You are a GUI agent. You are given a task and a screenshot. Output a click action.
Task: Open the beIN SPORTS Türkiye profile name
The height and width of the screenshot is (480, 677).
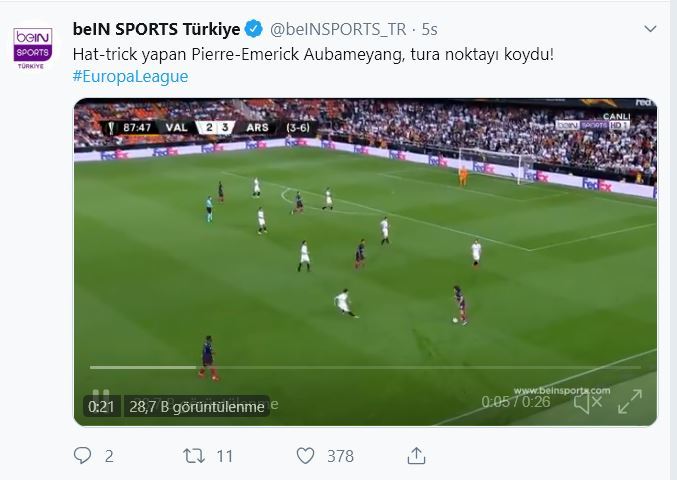(156, 29)
